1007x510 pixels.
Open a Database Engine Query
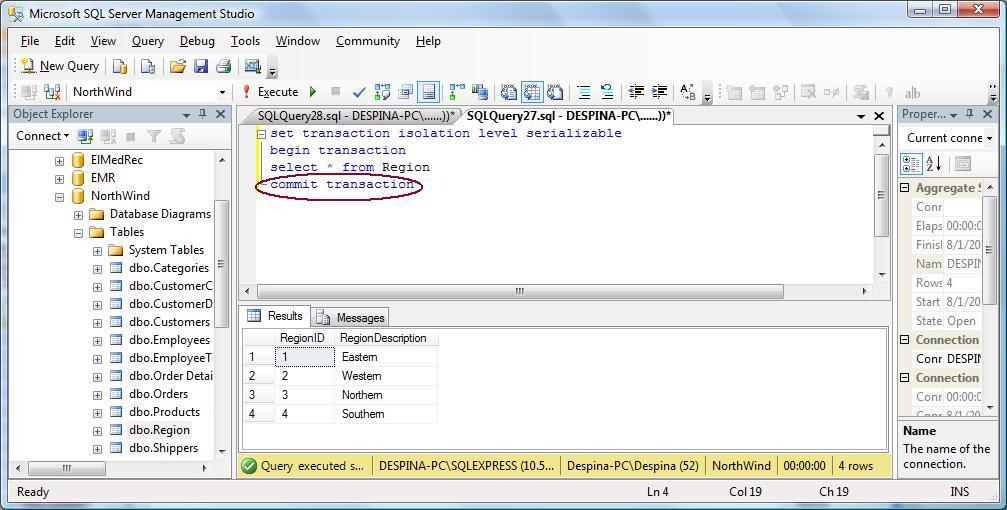[119, 66]
